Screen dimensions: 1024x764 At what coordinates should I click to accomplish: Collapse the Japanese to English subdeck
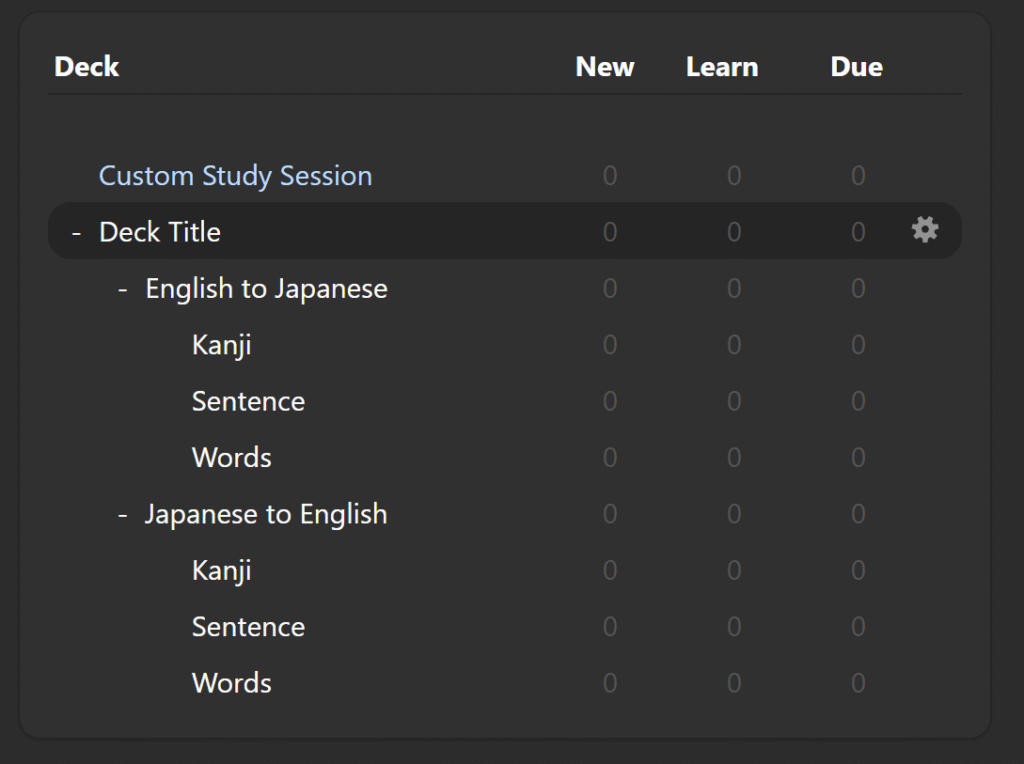tap(123, 514)
